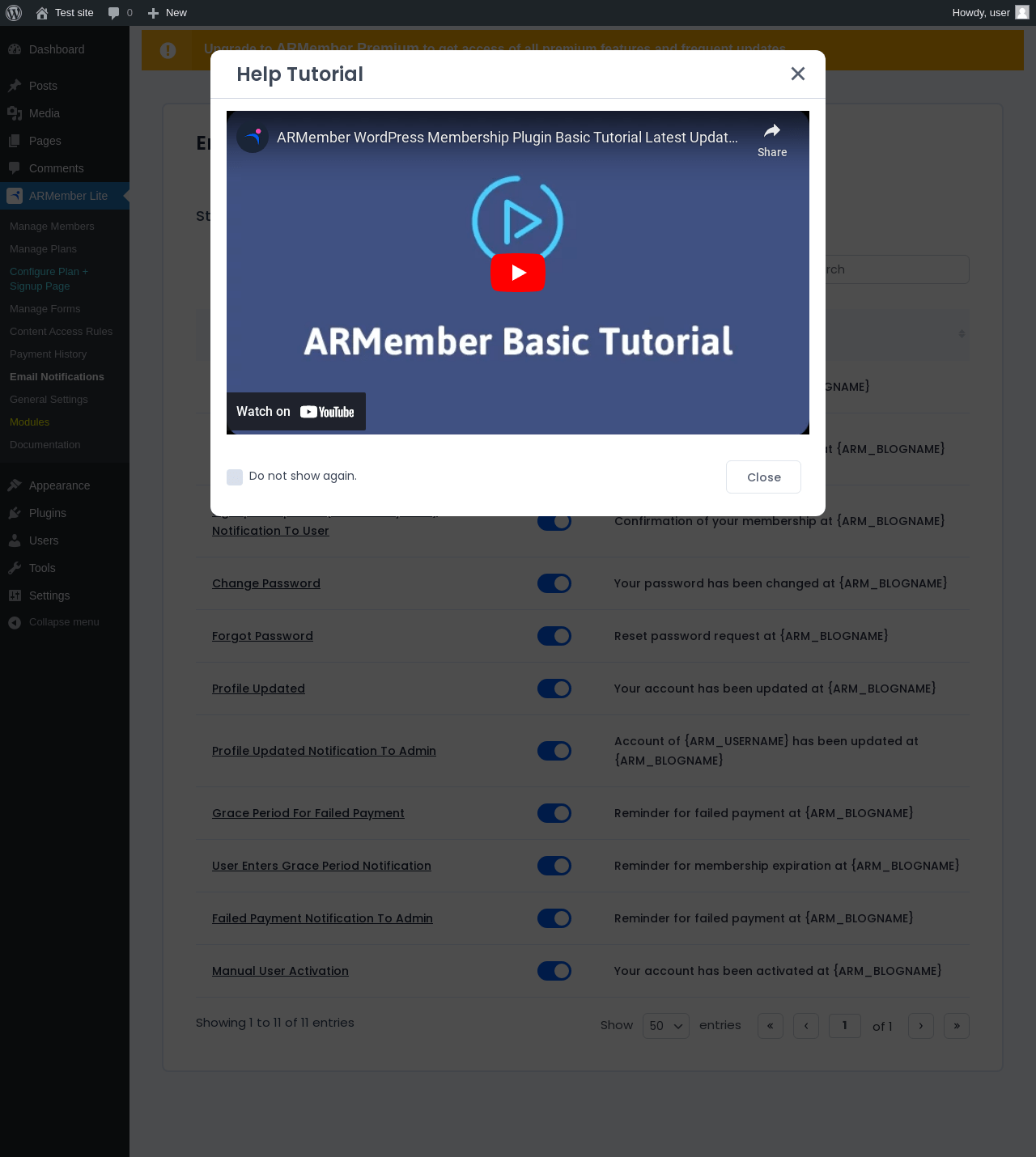Click the Plugins icon in sidebar
Screen dimensions: 1036x1157
pos(15,513)
